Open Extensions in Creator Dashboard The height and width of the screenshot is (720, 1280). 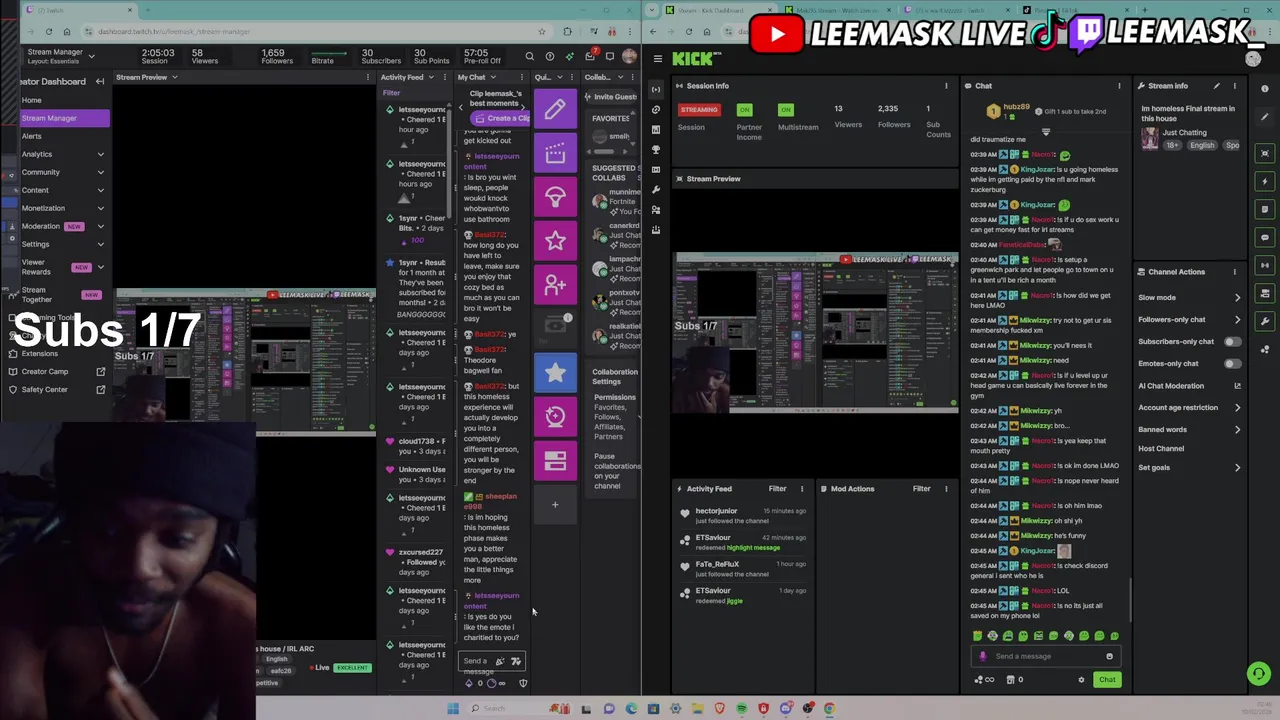40,353
